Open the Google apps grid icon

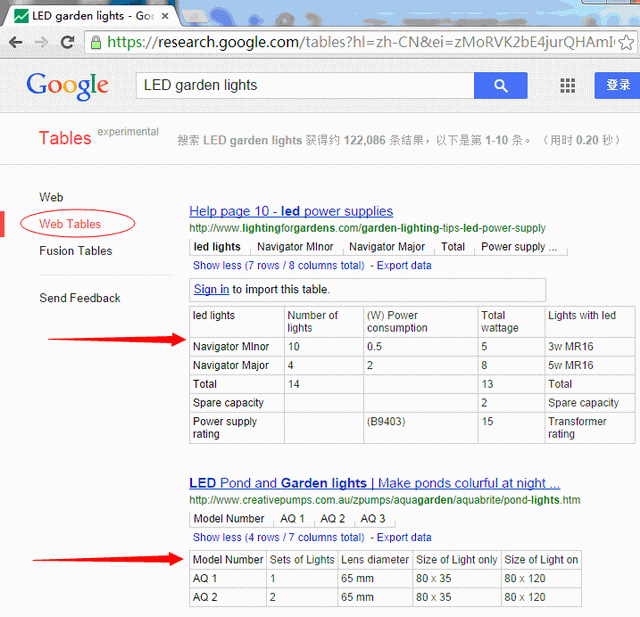coord(568,86)
